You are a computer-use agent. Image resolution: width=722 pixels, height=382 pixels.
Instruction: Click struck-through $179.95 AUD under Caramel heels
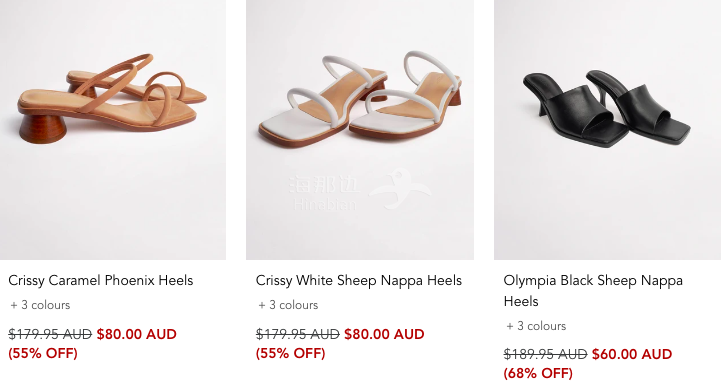coord(50,334)
